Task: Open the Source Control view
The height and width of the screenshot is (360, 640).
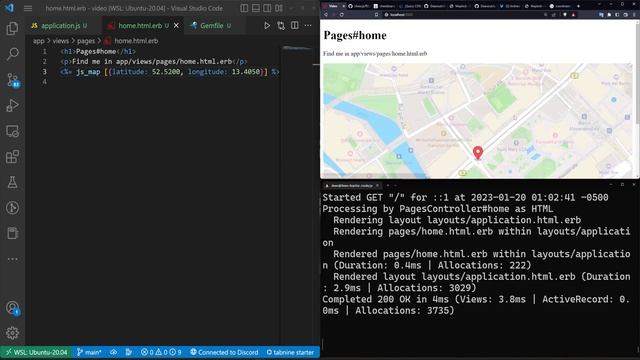Action: tap(12, 80)
